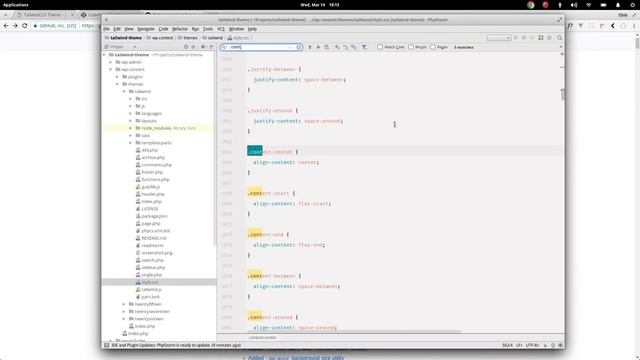The width and height of the screenshot is (640, 360).
Task: Open the search history magnifier dropdown
Action: click(x=224, y=47)
